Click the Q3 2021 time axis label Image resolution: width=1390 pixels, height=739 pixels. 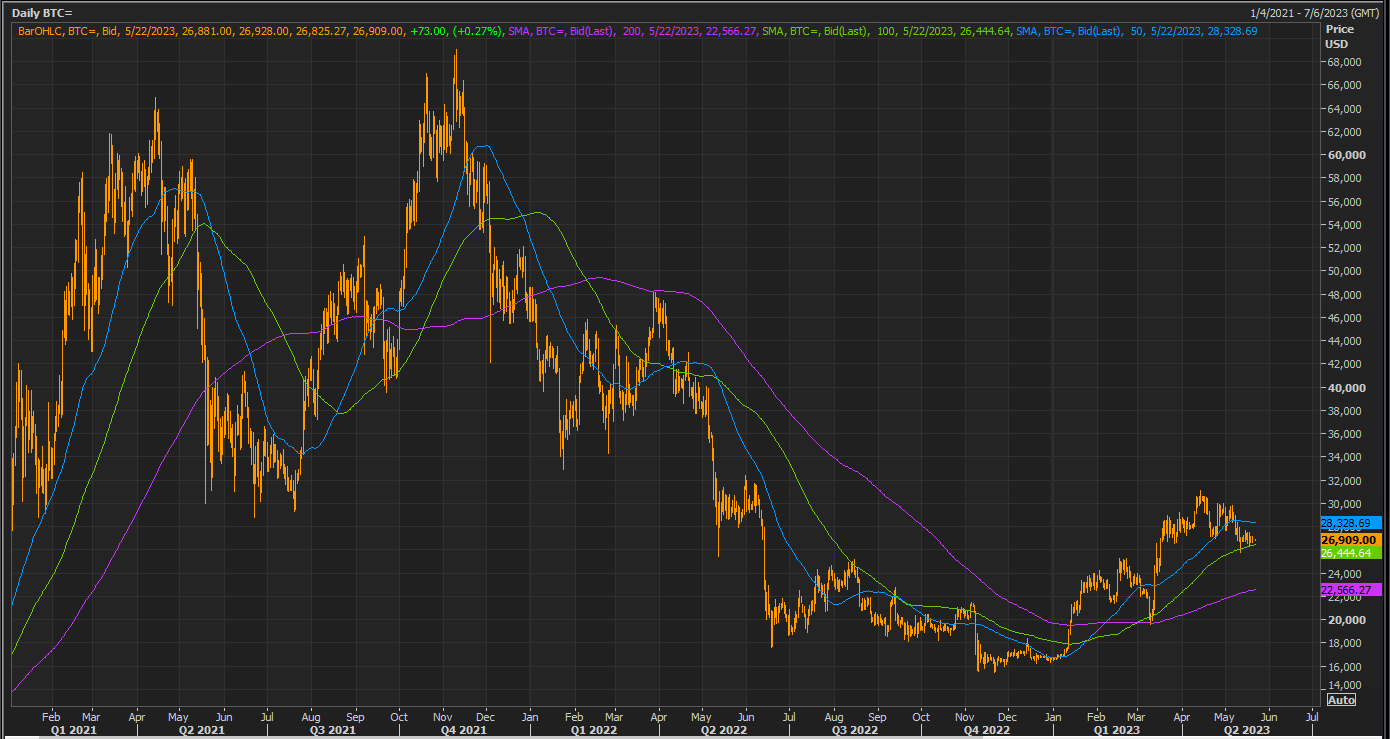coord(332,730)
